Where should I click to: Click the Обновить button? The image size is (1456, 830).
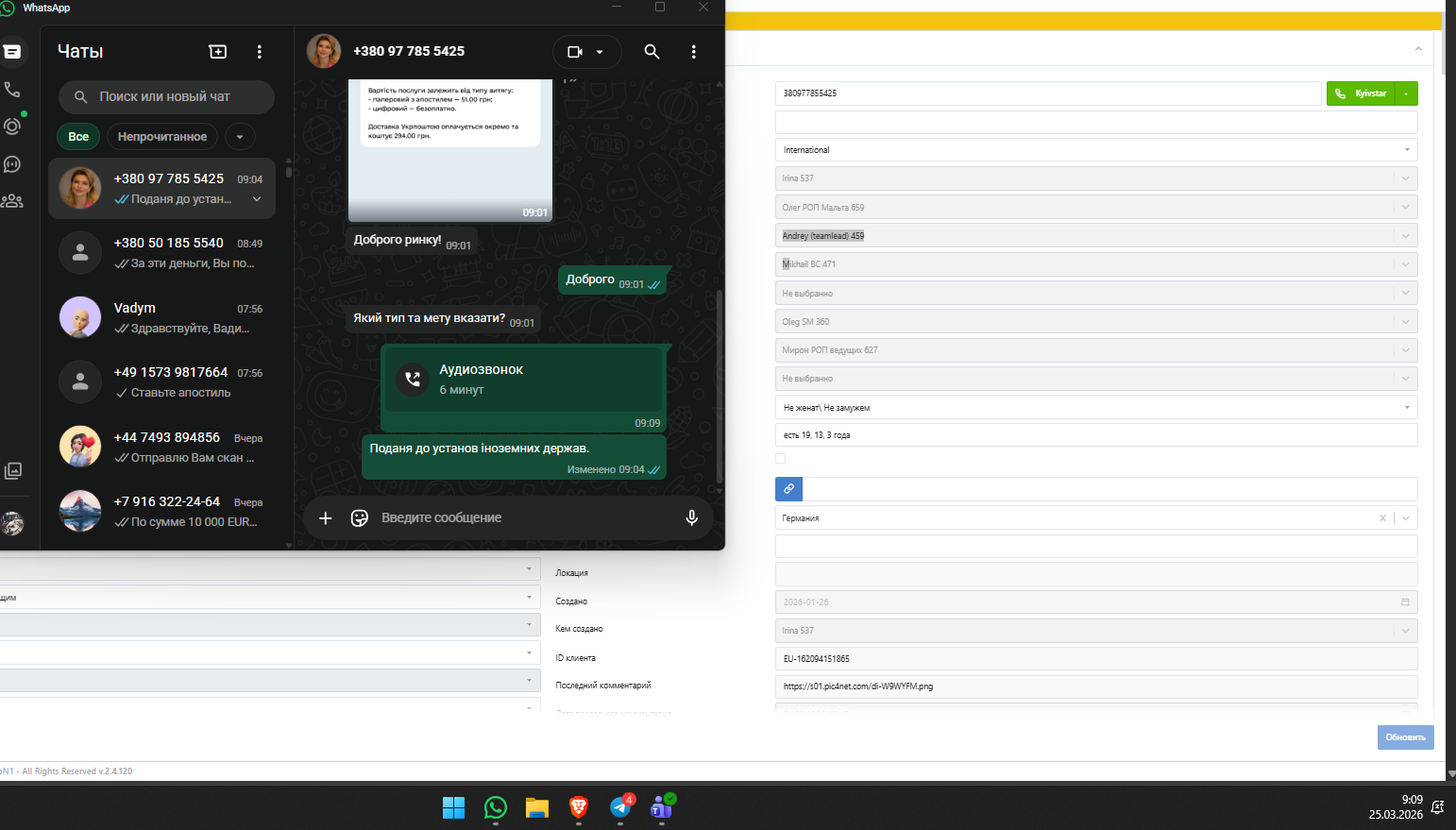(x=1405, y=737)
